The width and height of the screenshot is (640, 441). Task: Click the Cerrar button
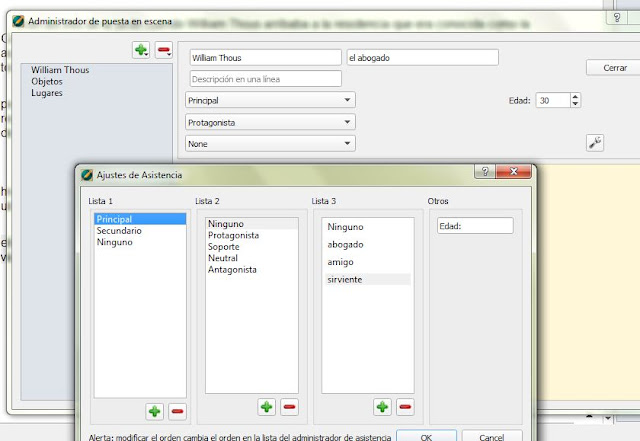click(614, 68)
